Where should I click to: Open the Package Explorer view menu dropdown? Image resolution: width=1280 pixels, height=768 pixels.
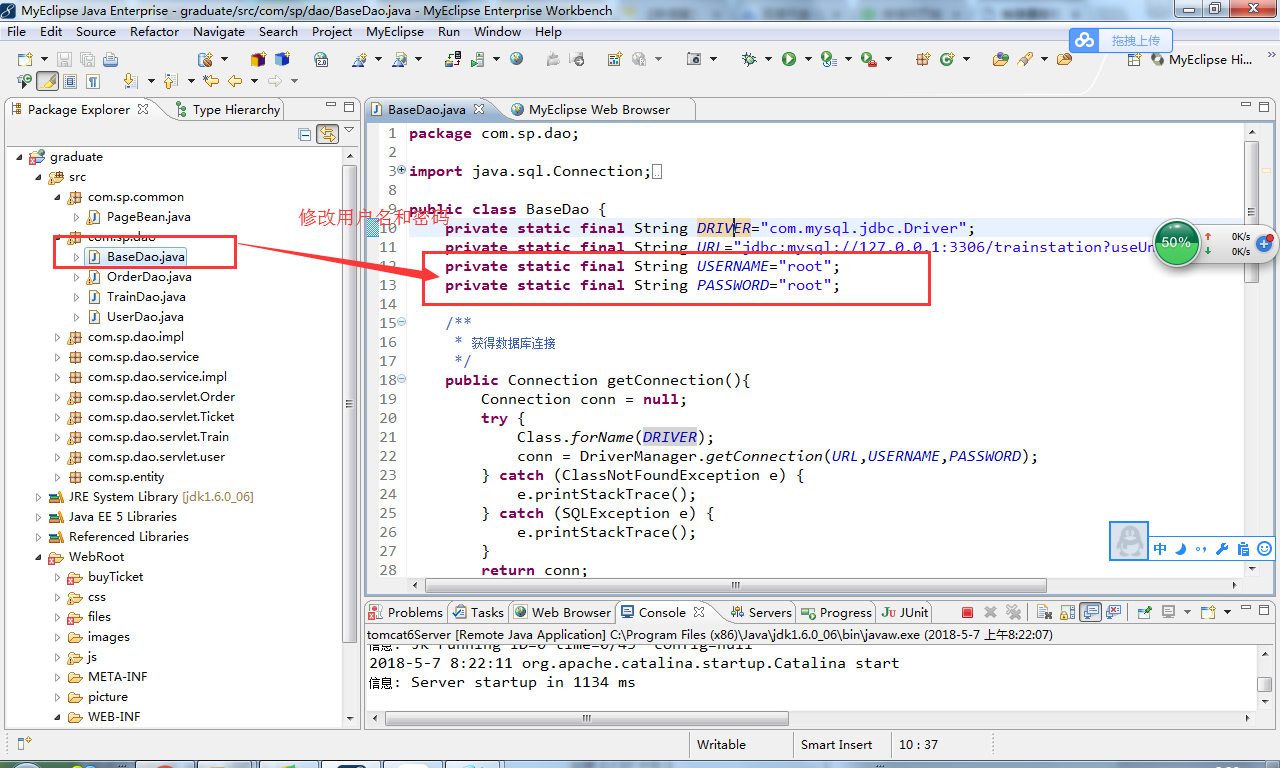click(349, 131)
